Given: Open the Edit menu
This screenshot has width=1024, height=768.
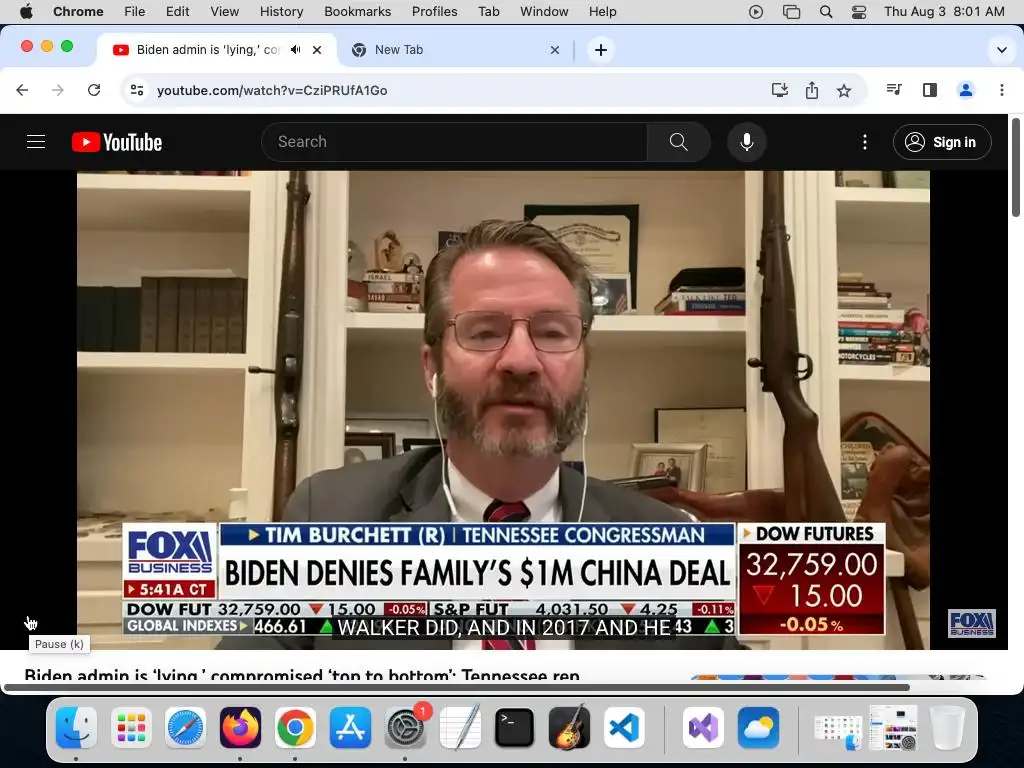Looking at the screenshot, I should (x=177, y=12).
